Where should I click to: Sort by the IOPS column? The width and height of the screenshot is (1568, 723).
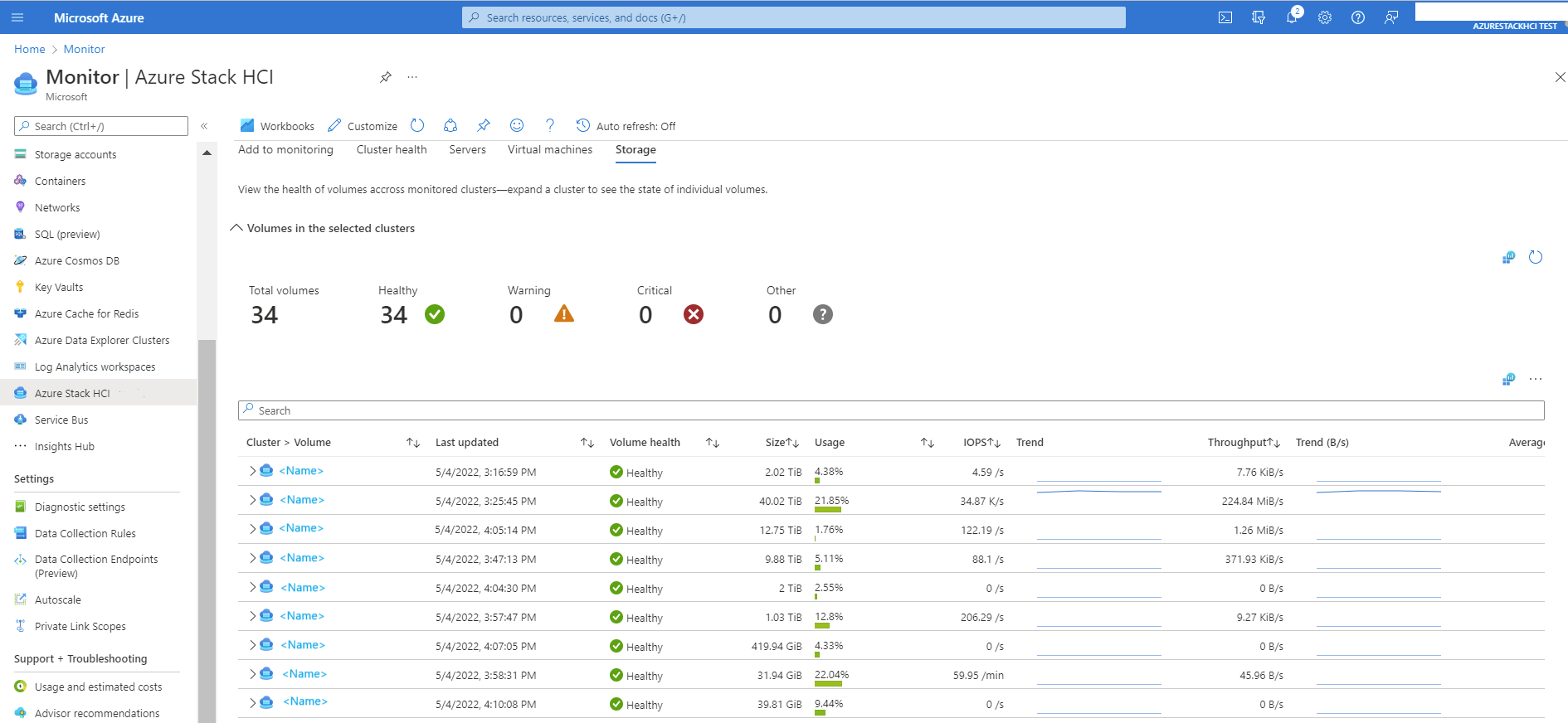click(996, 443)
